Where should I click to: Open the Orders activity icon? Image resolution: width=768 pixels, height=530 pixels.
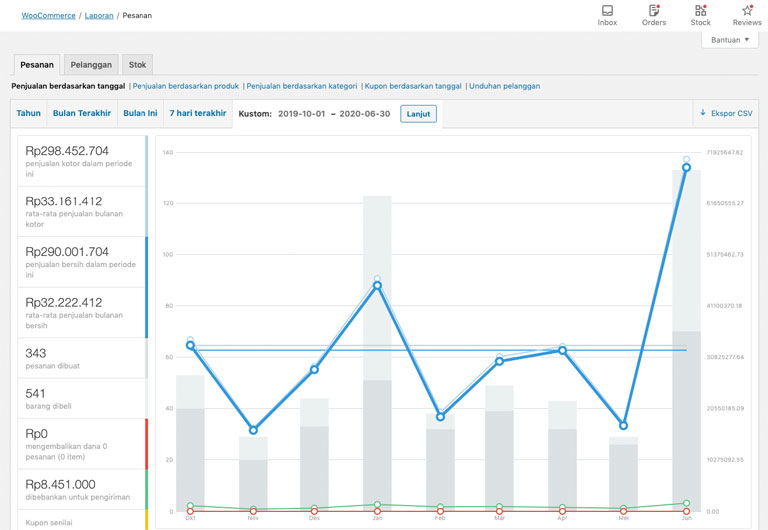coord(654,15)
